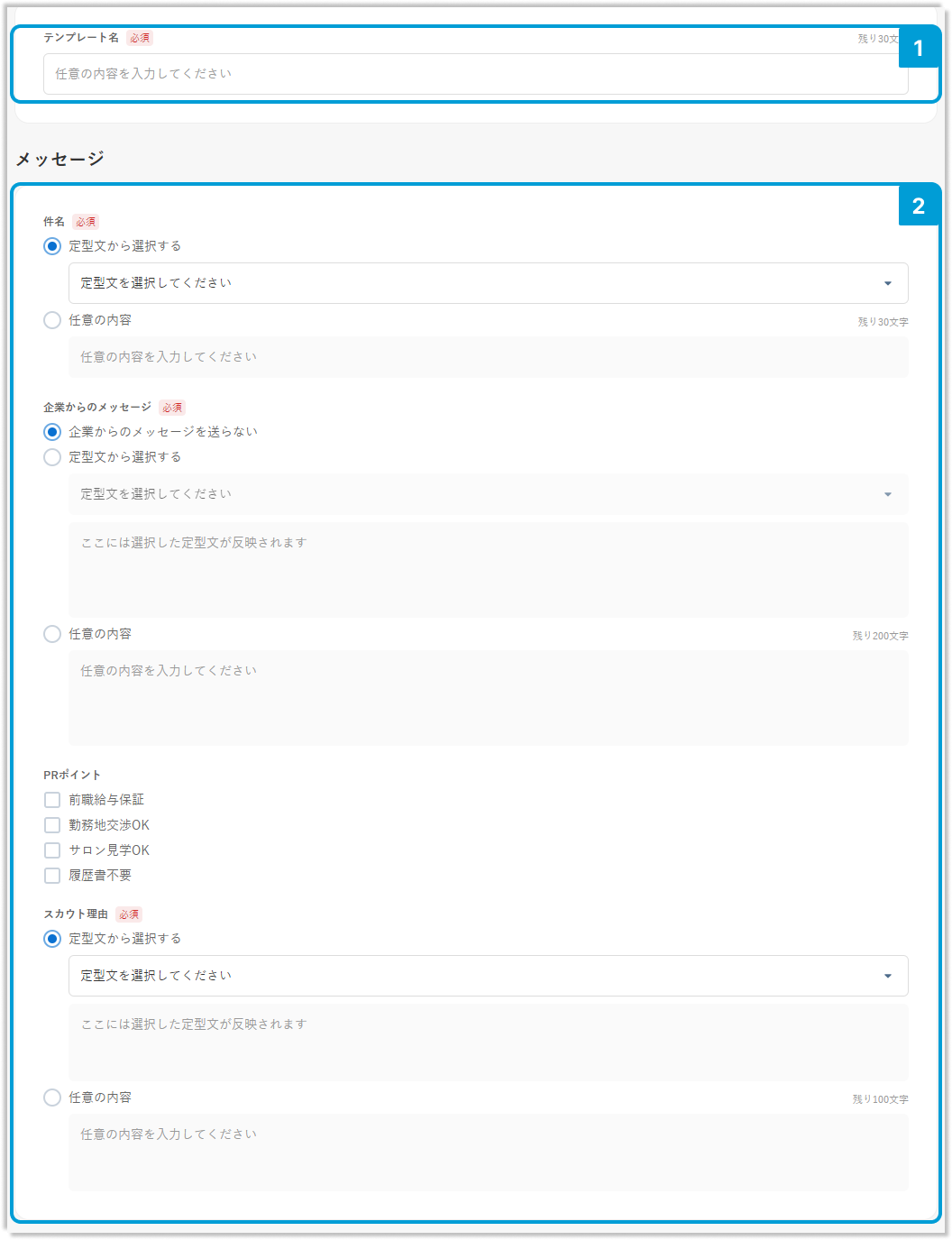
Task: Click the blue number 1 annotation badge
Action: pos(919,48)
